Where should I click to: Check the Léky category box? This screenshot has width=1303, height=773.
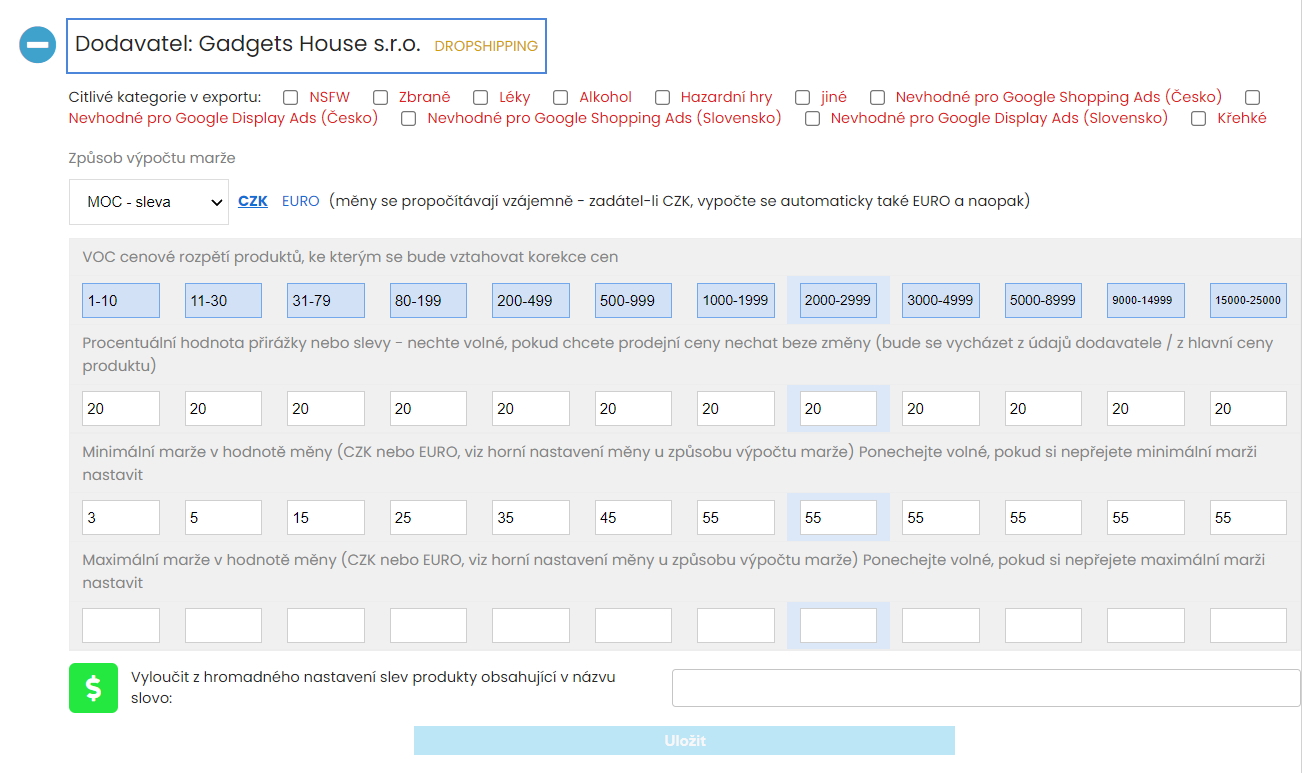(x=480, y=97)
